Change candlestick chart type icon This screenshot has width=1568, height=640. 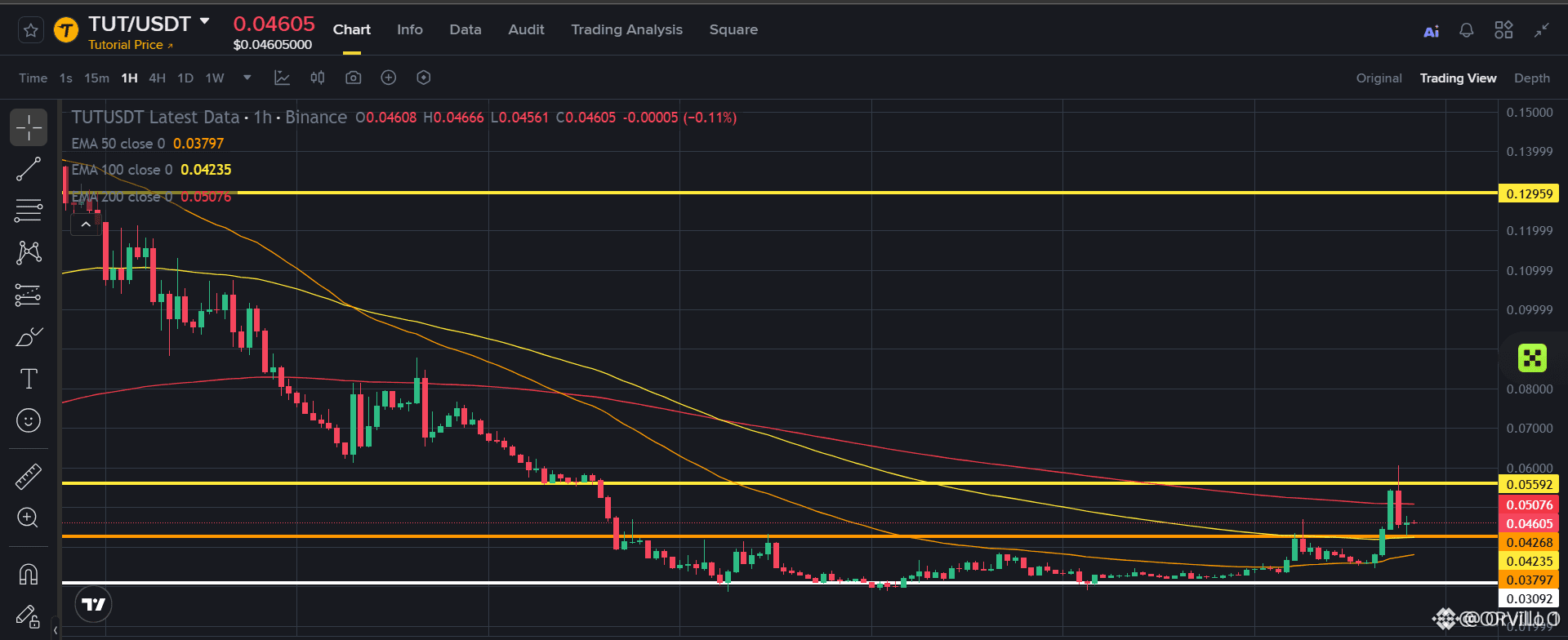click(318, 78)
